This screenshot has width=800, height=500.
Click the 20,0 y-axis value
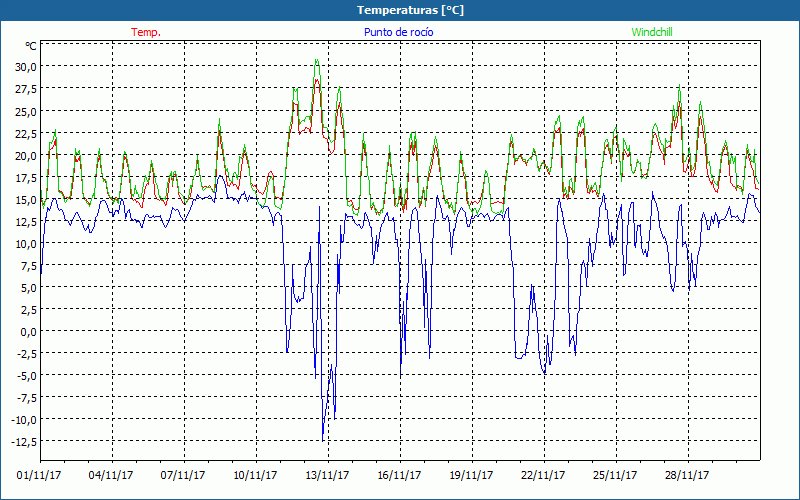27,156
